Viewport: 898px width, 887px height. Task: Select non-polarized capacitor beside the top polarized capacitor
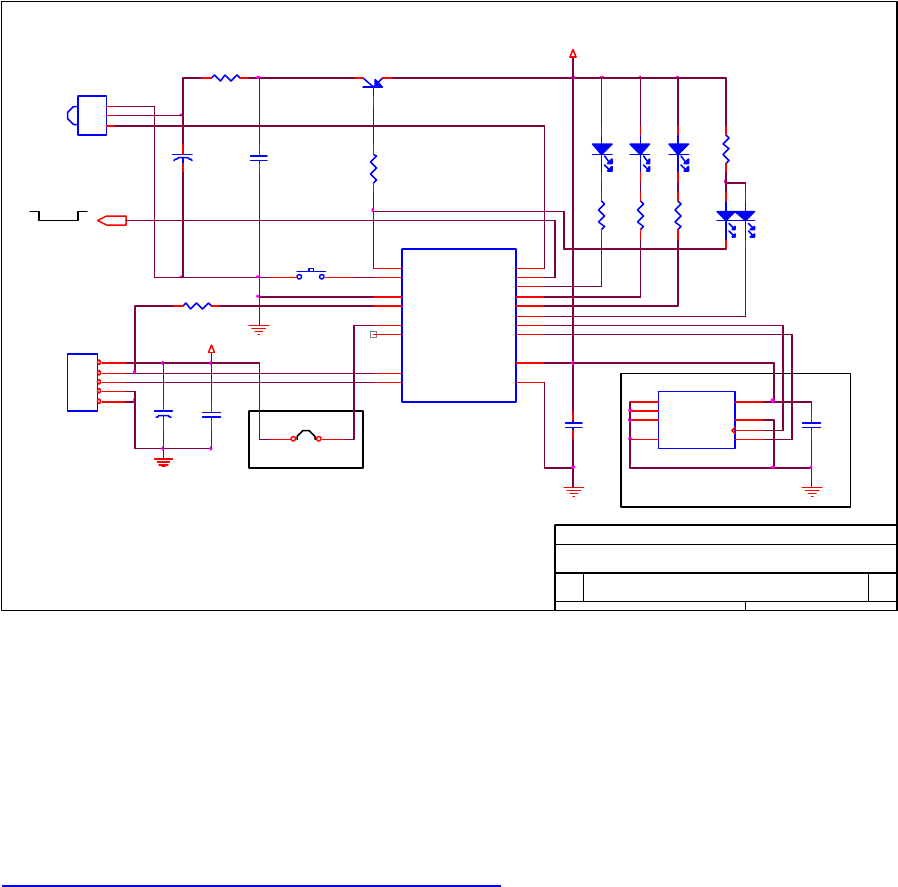[x=259, y=157]
